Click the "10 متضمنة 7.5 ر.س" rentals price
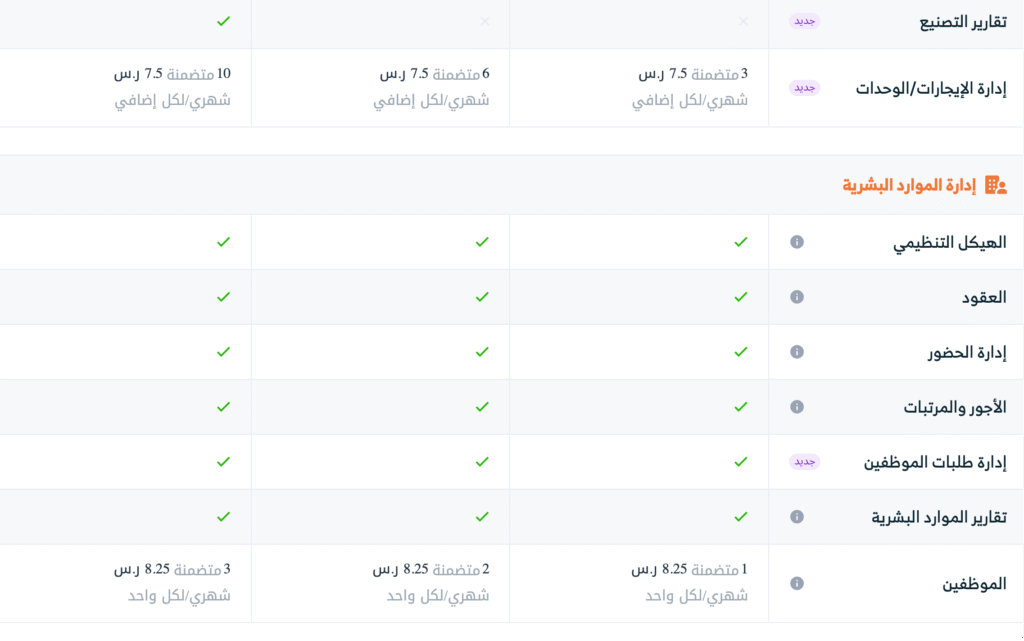This screenshot has width=1024, height=641. point(172,74)
